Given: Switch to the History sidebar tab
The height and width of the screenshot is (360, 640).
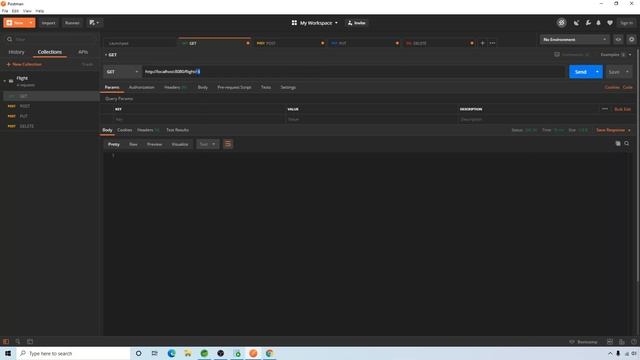Looking at the screenshot, I should coord(16,52).
